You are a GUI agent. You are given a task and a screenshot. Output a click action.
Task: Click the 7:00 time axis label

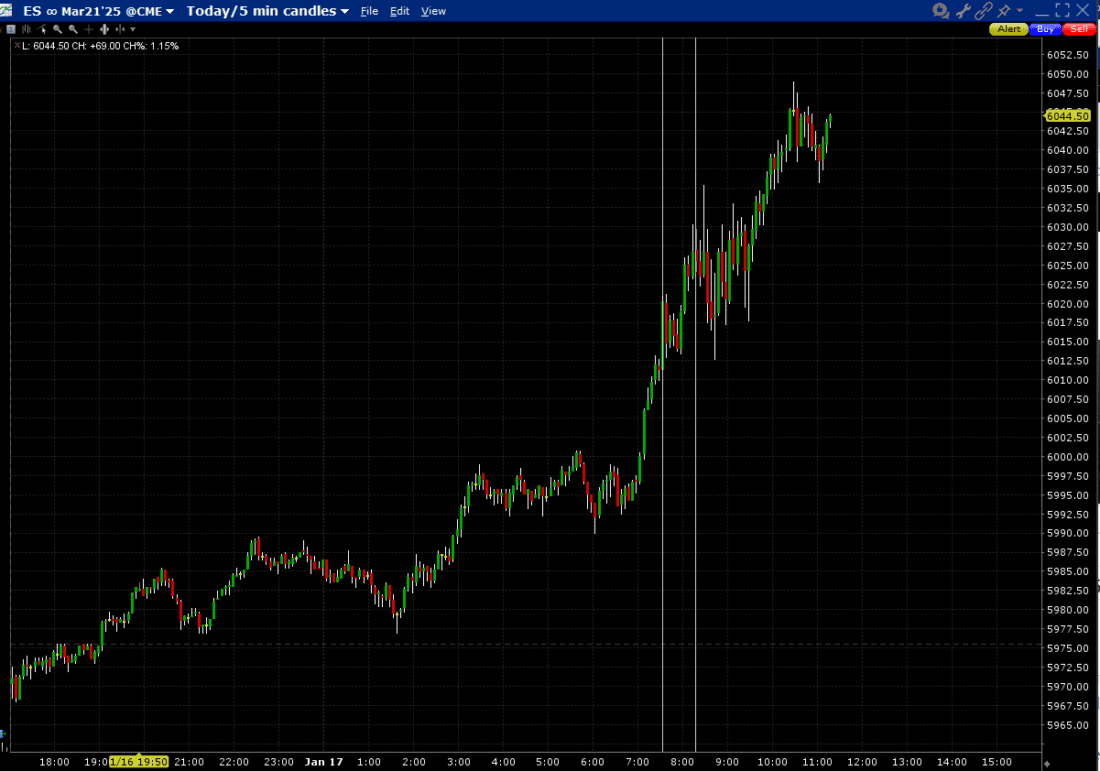[x=637, y=761]
